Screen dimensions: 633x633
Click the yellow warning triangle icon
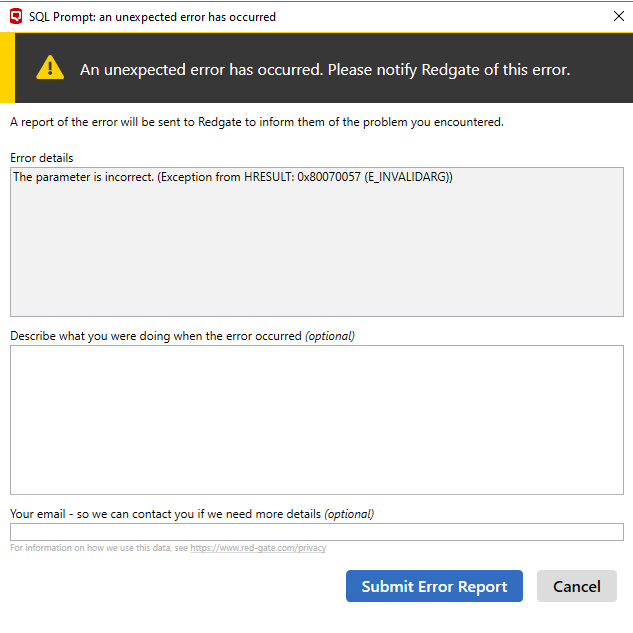click(50, 68)
